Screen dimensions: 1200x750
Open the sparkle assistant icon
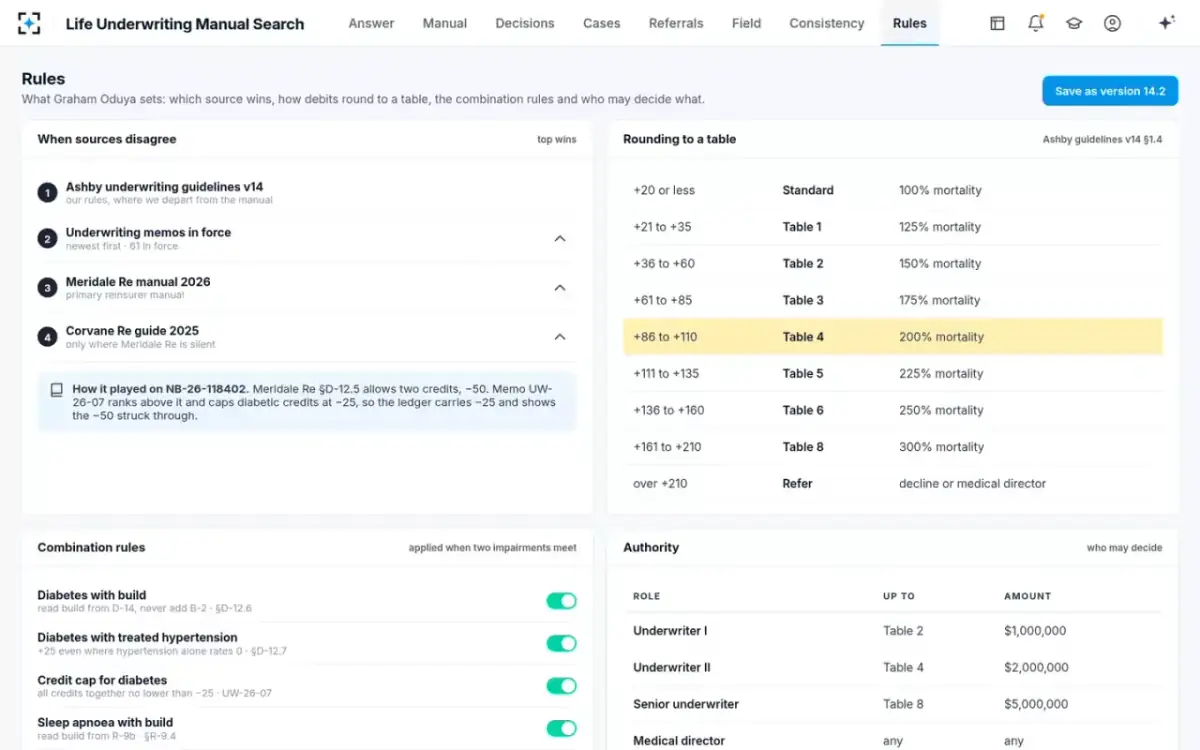1166,23
